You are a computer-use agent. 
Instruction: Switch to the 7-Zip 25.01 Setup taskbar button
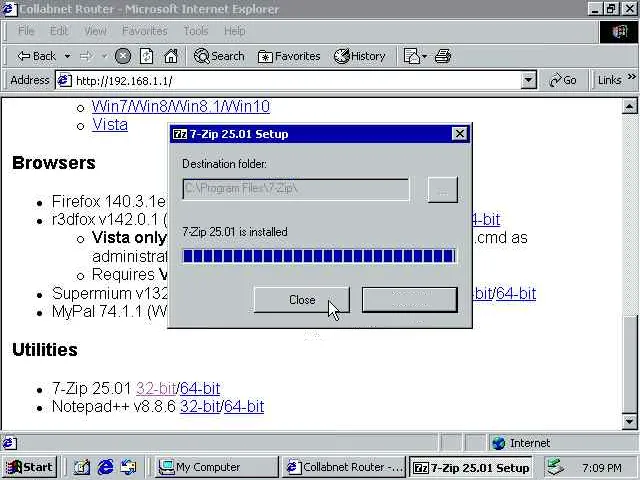(x=471, y=467)
